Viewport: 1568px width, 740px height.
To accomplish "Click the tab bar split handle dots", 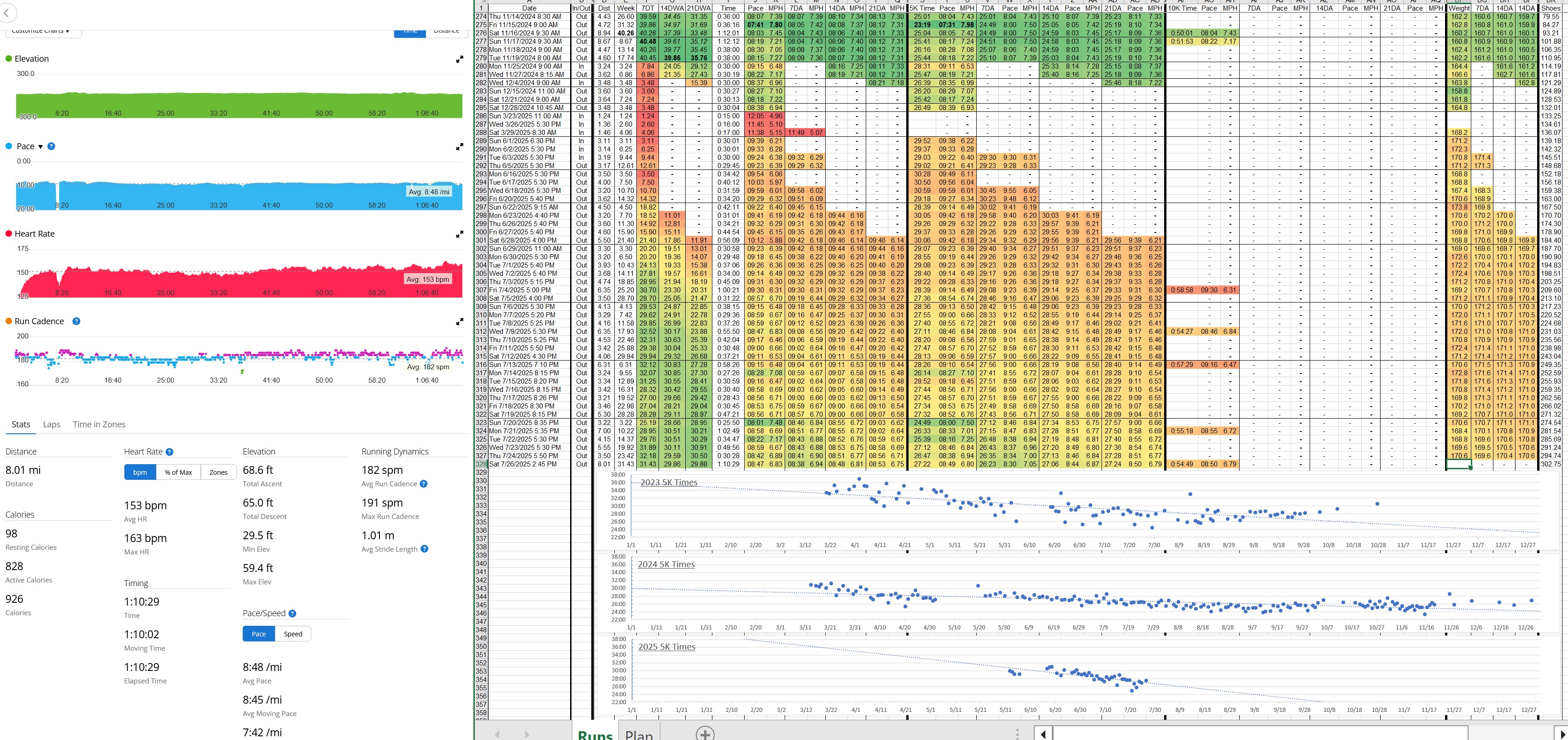I will [x=1017, y=734].
